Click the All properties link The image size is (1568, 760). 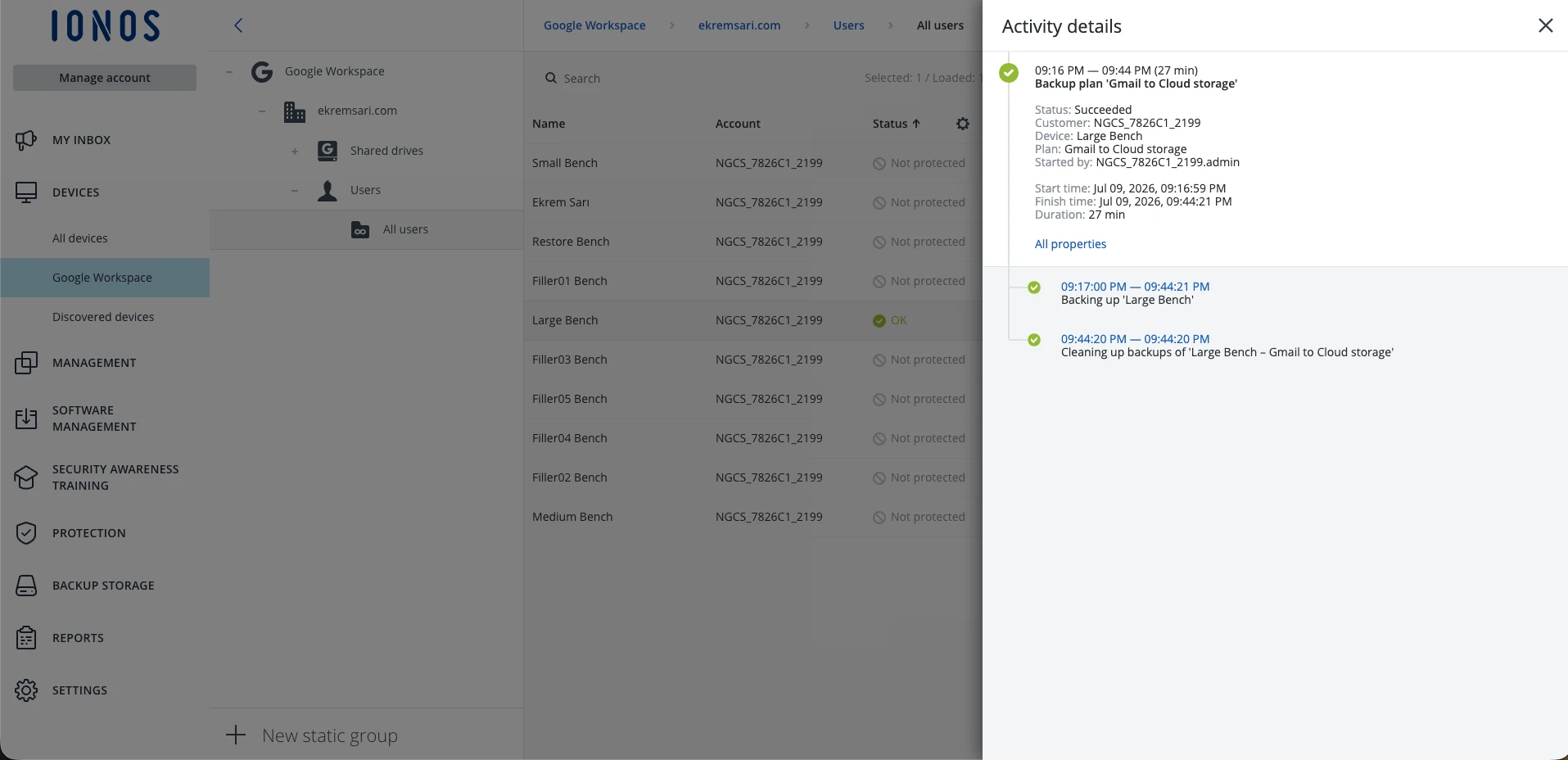pyautogui.click(x=1070, y=244)
